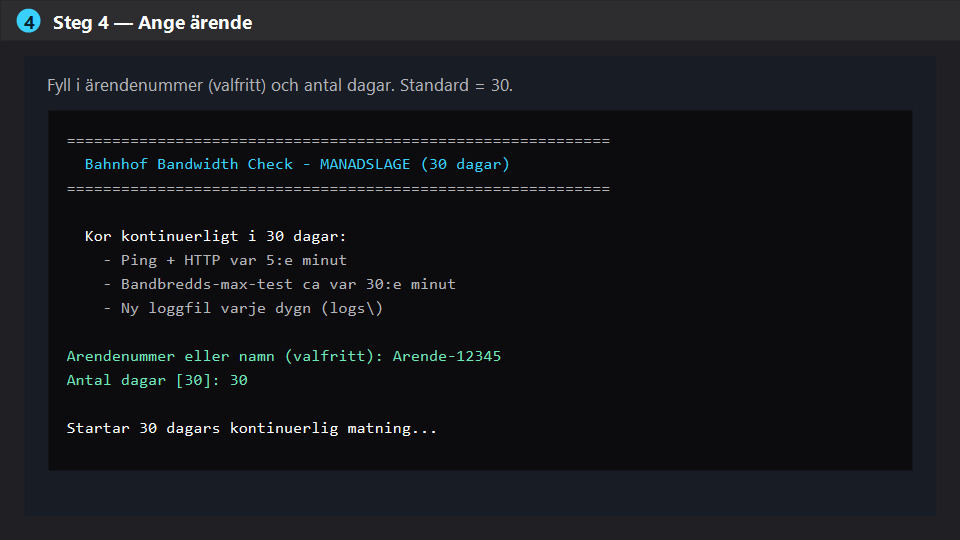Viewport: 960px width, 540px height.
Task: Click the lower equals-sign separator line
Action: (338, 189)
